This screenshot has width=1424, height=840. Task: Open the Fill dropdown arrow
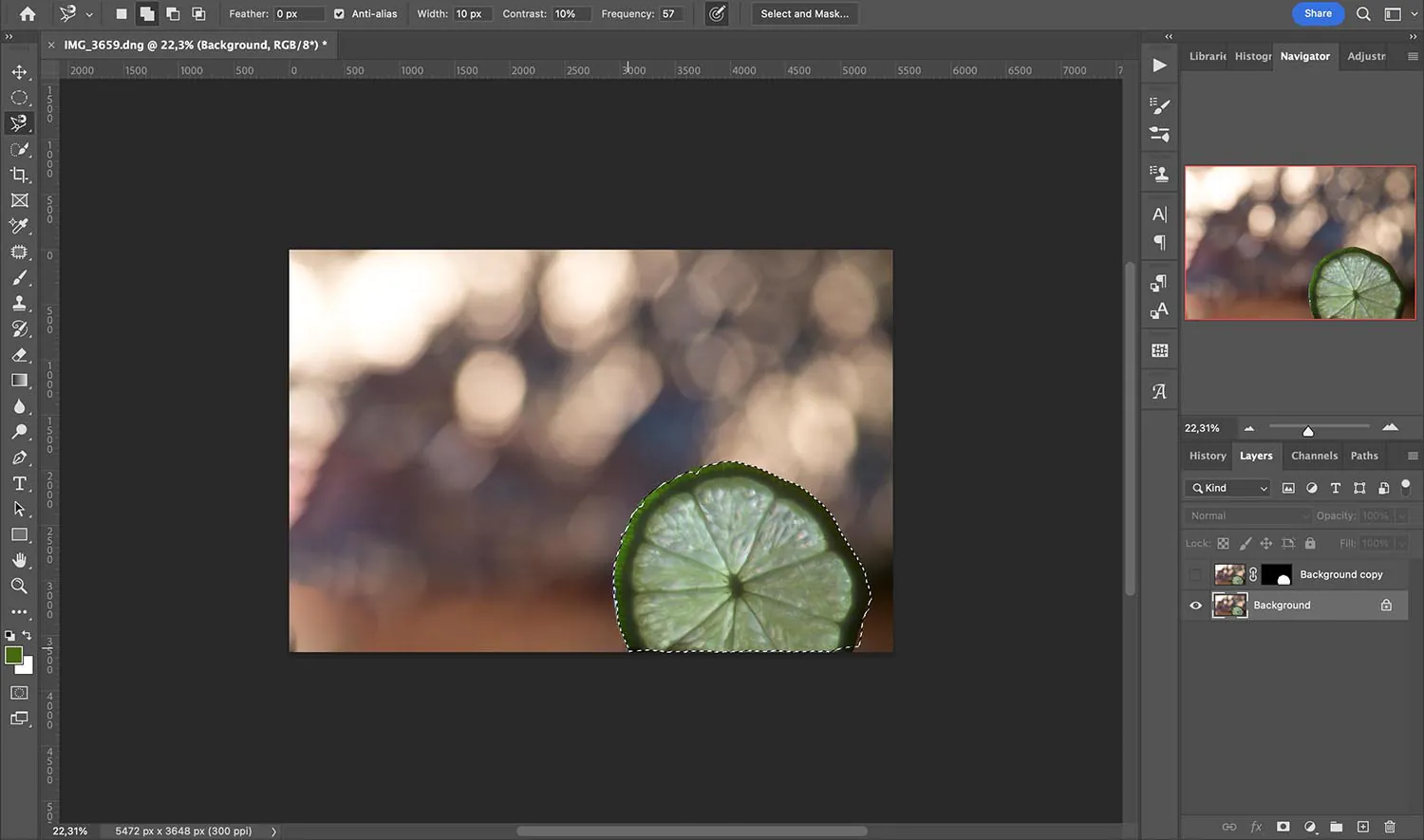pyautogui.click(x=1401, y=543)
